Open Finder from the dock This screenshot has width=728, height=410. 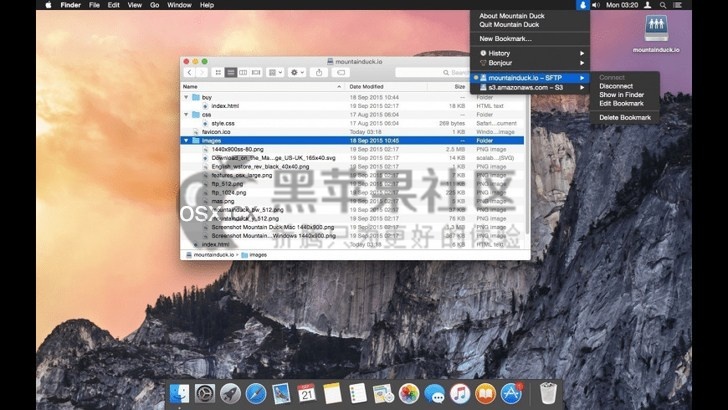(179, 394)
